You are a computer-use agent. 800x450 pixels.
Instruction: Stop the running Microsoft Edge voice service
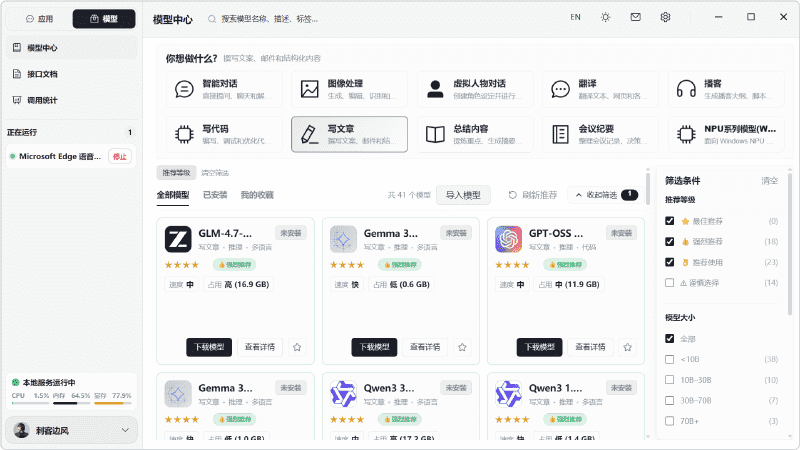click(120, 157)
